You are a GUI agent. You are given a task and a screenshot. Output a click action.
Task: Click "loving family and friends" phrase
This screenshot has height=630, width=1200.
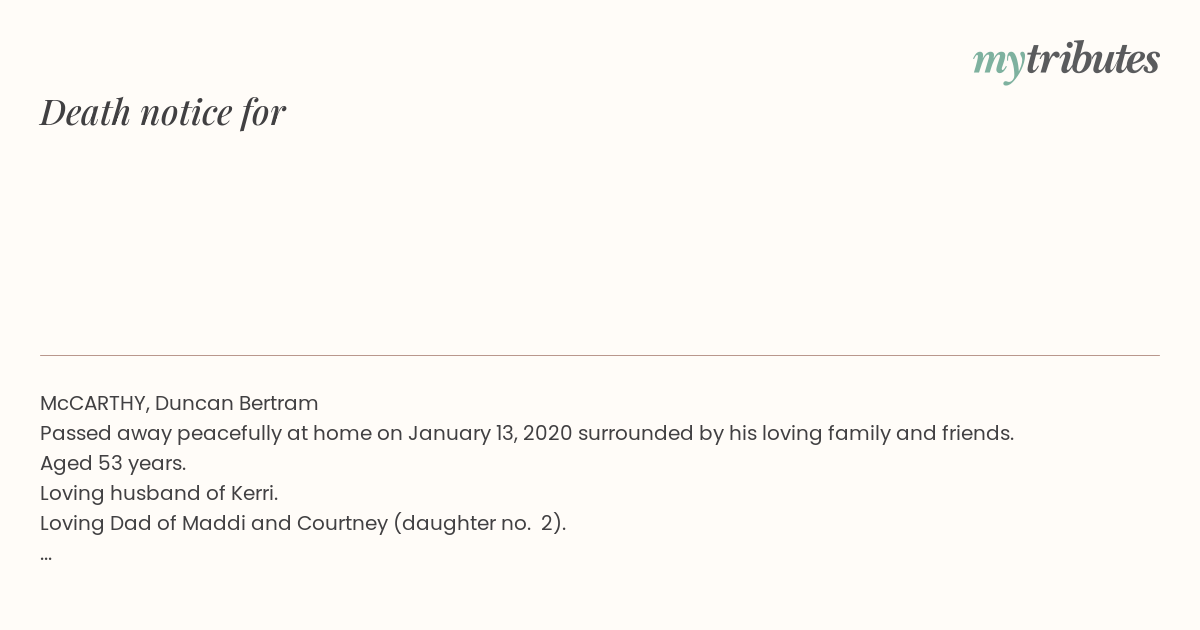click(x=890, y=434)
